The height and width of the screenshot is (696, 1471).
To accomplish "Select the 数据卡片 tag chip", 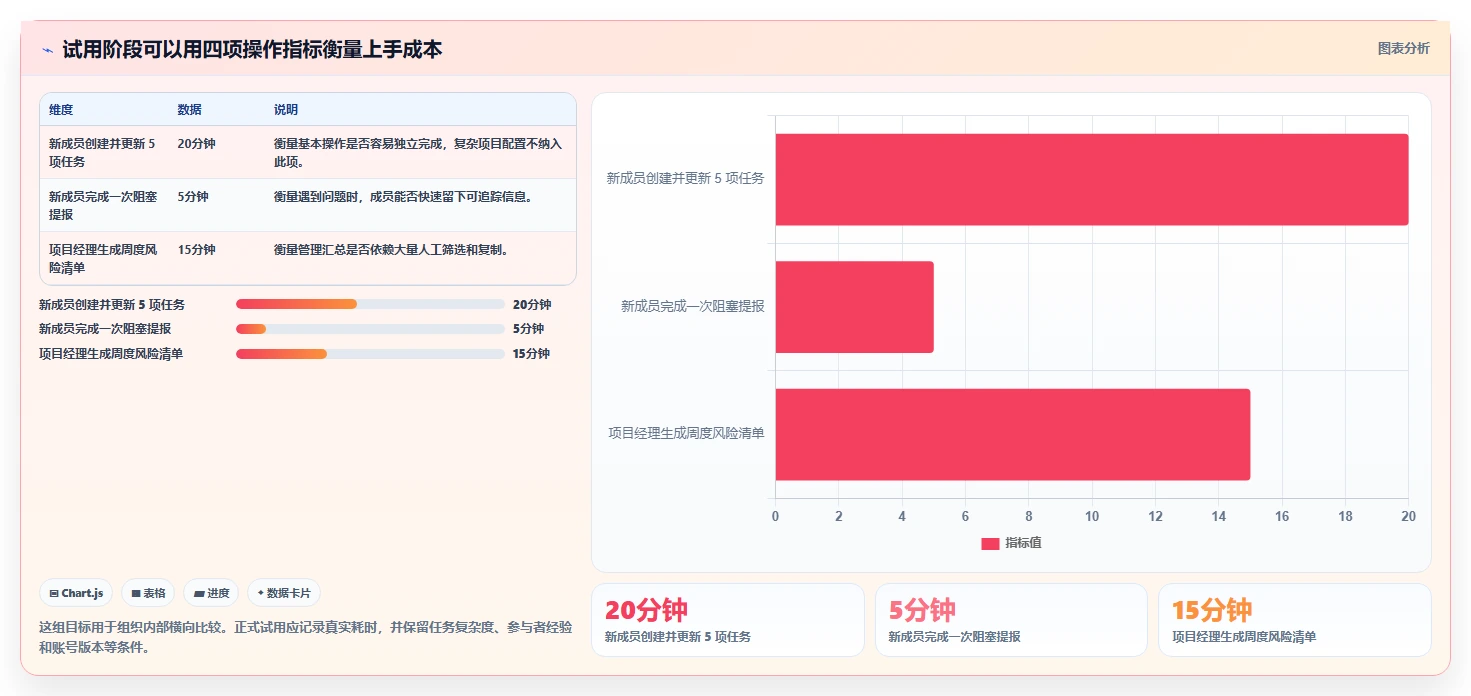I will [x=284, y=593].
